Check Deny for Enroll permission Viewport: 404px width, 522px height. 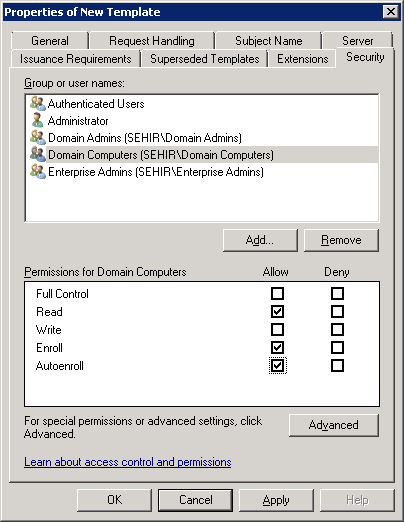pos(337,348)
